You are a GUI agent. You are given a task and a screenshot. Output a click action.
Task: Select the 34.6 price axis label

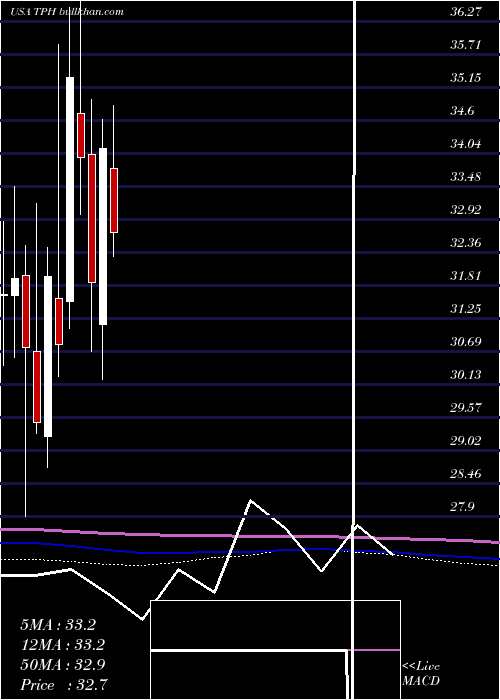pyautogui.click(x=462, y=111)
